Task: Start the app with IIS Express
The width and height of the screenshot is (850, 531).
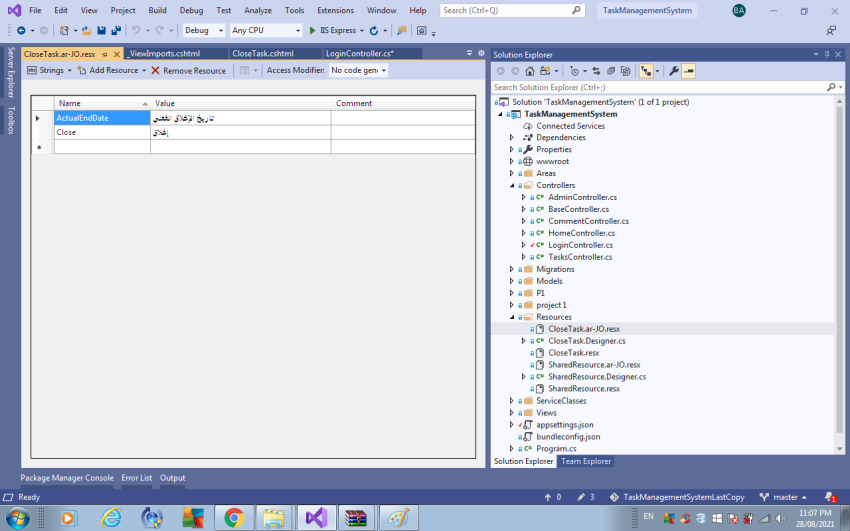Action: click(x=332, y=31)
